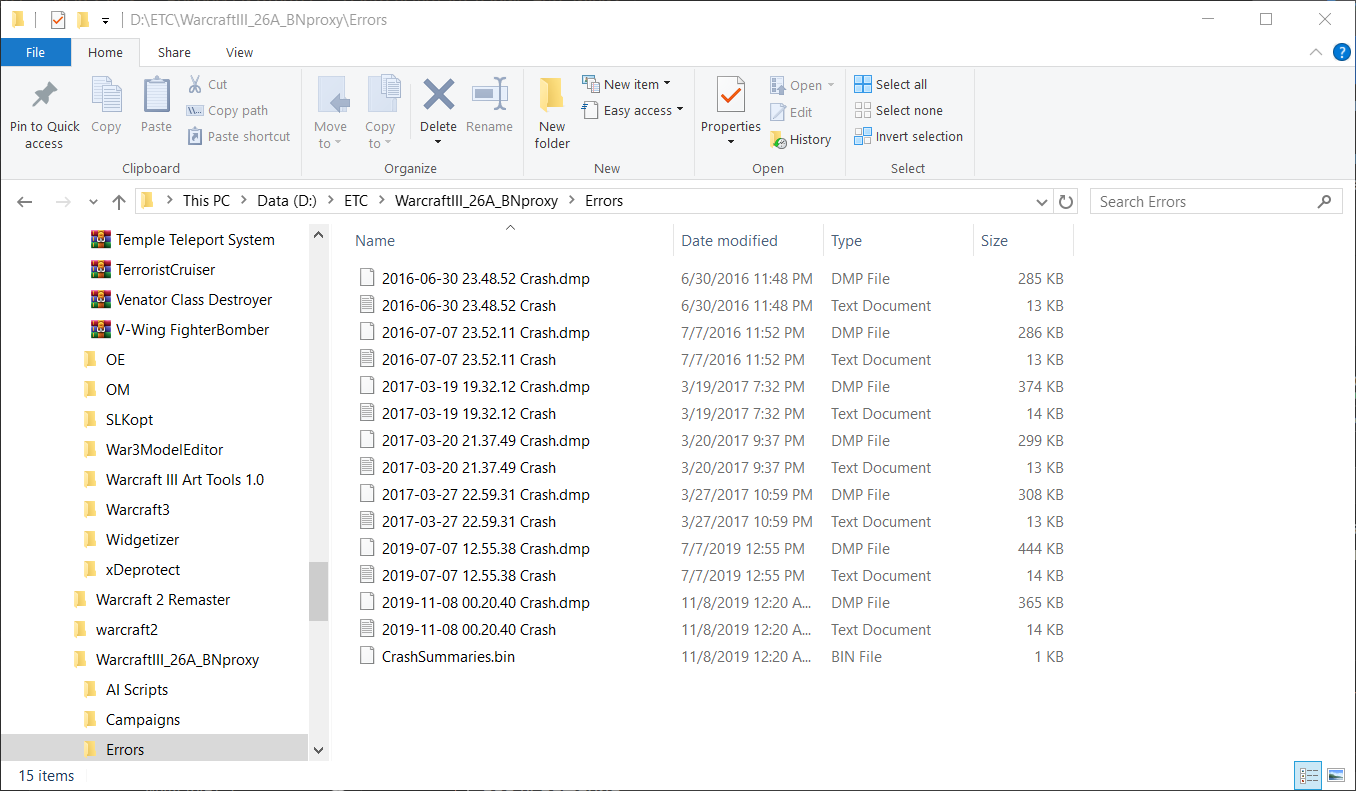Open Customize Quick Access Toolbar dropdown
Screen dimensions: 1356x791
tap(105, 20)
